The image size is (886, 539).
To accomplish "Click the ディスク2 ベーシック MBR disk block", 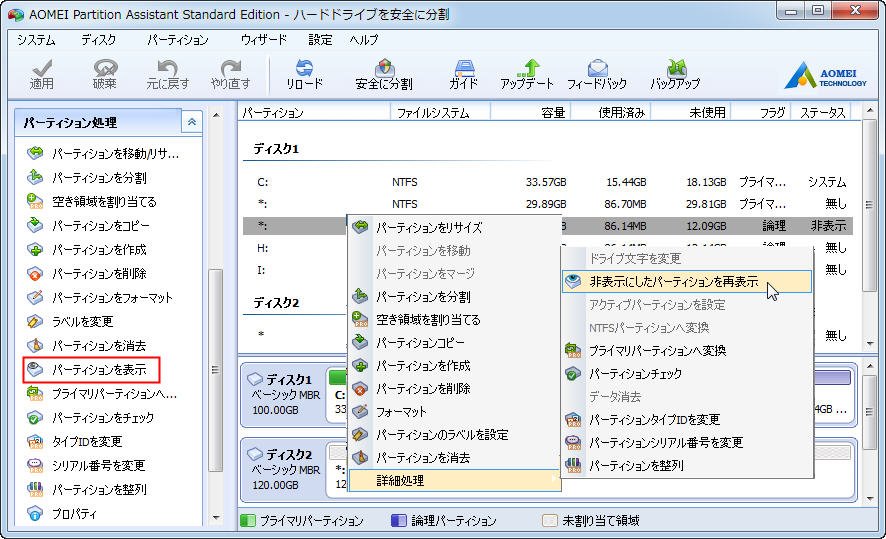I will (284, 470).
